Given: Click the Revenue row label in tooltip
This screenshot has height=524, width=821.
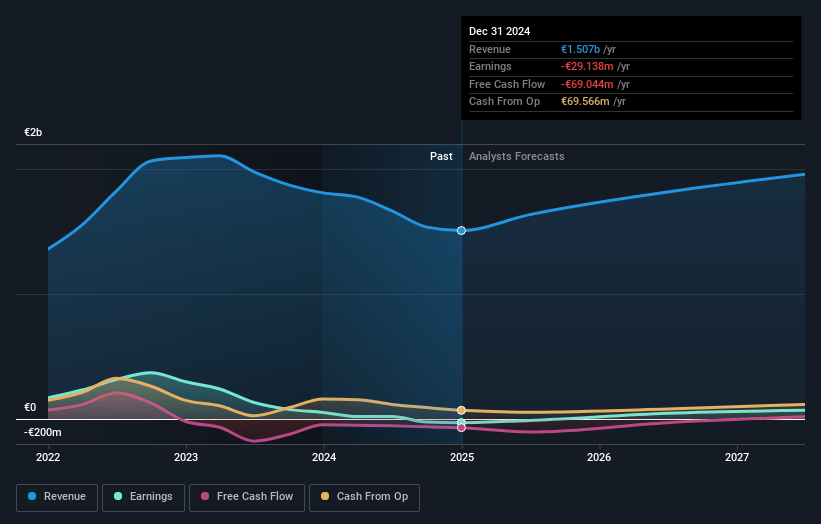Looking at the screenshot, I should coord(490,49).
